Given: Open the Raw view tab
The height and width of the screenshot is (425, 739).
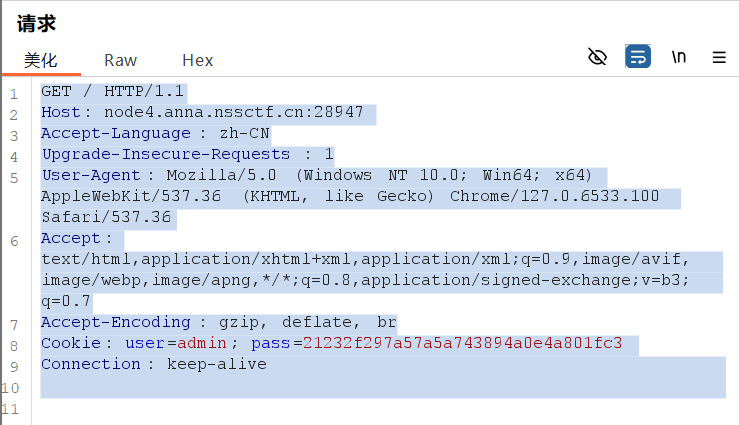Looking at the screenshot, I should (120, 60).
